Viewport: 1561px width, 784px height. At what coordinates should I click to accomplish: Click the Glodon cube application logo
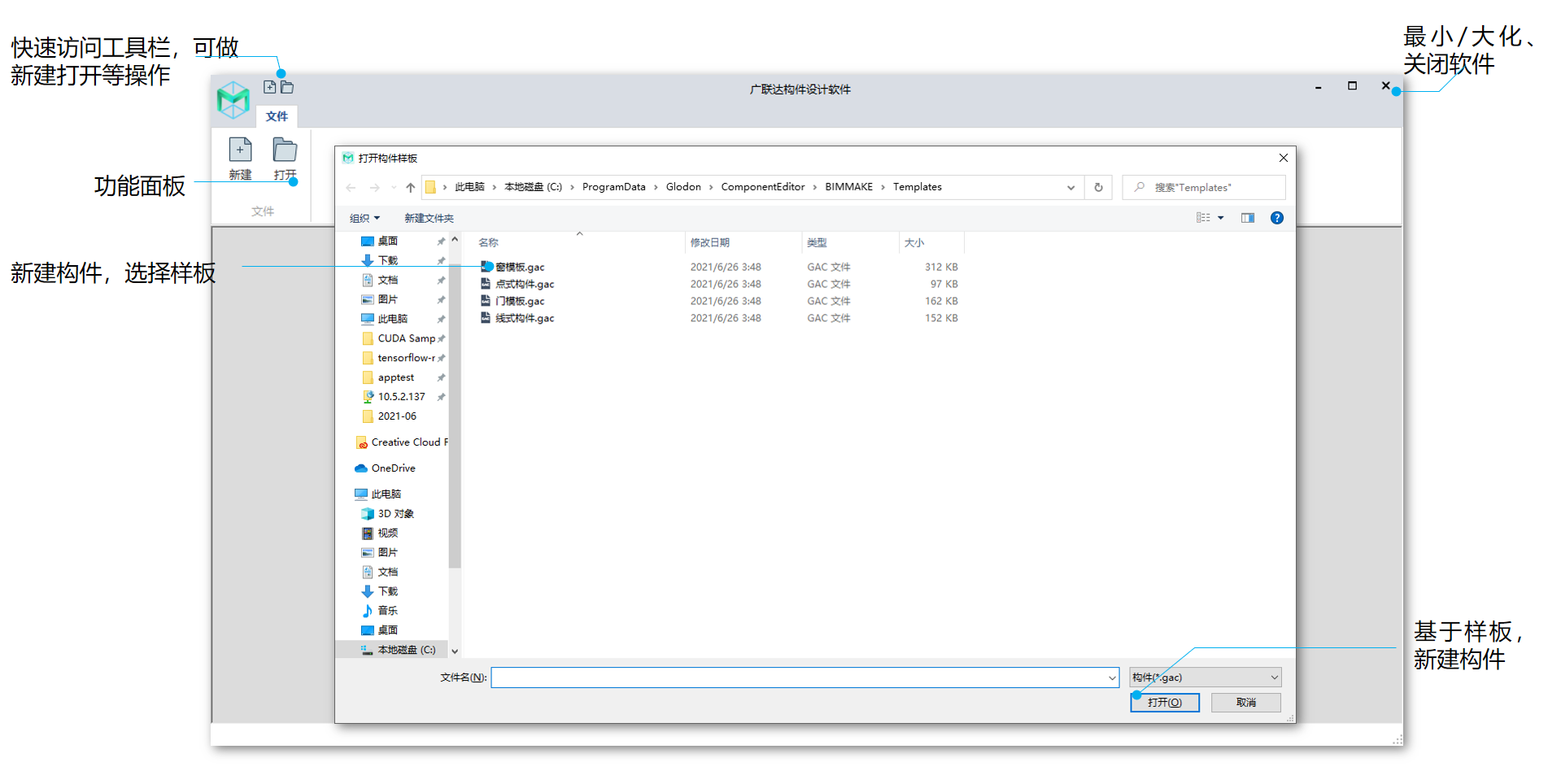click(x=233, y=100)
